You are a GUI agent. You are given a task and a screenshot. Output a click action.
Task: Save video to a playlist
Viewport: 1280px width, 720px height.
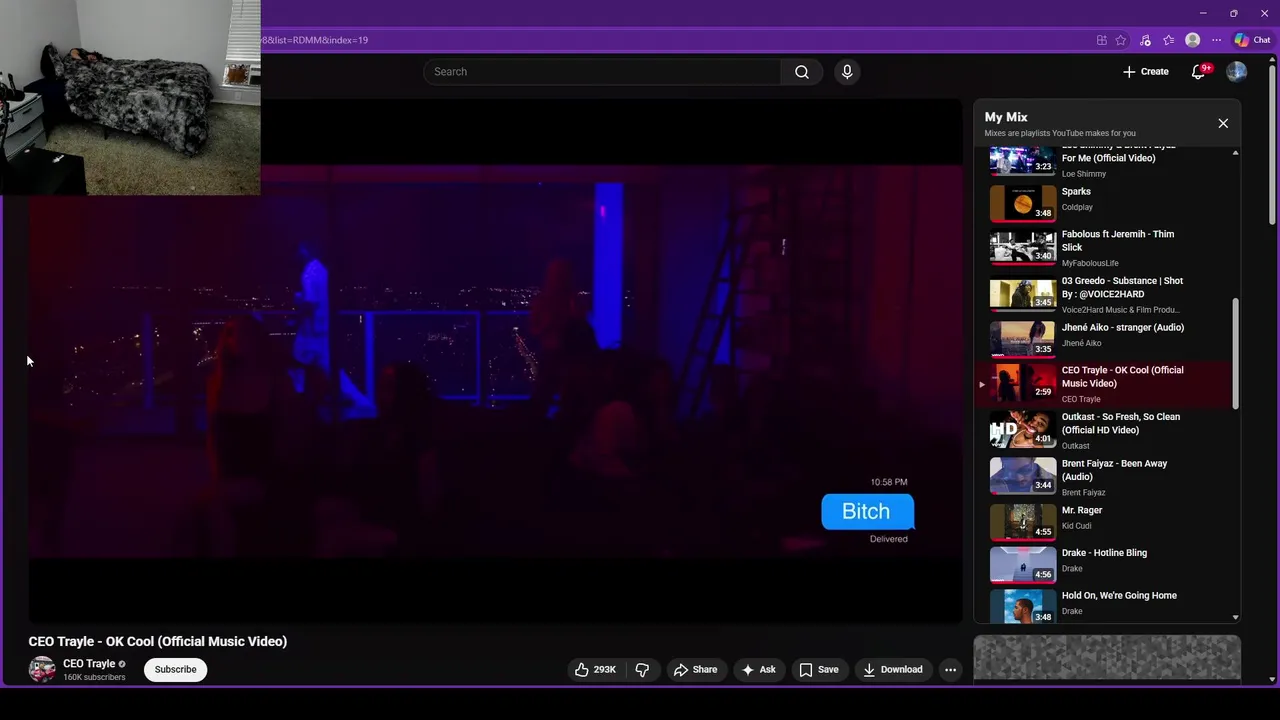tap(818, 670)
